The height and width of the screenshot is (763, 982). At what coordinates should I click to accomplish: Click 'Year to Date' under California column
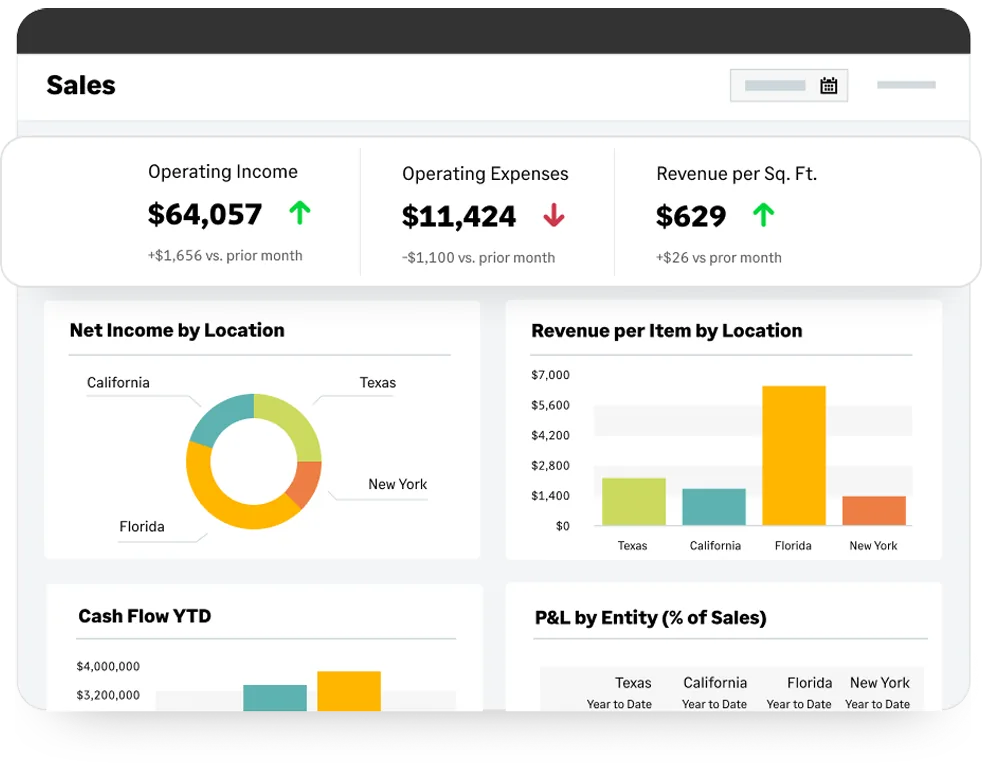(715, 704)
